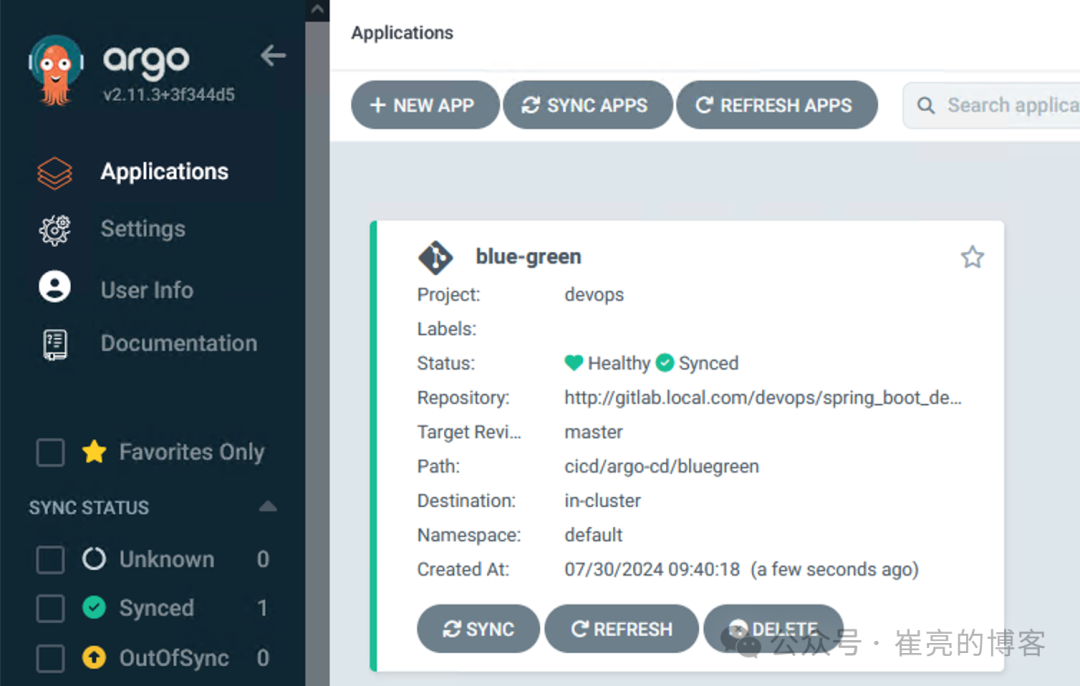The image size is (1080, 686).
Task: Click the User Info avatar icon
Action: [x=55, y=288]
